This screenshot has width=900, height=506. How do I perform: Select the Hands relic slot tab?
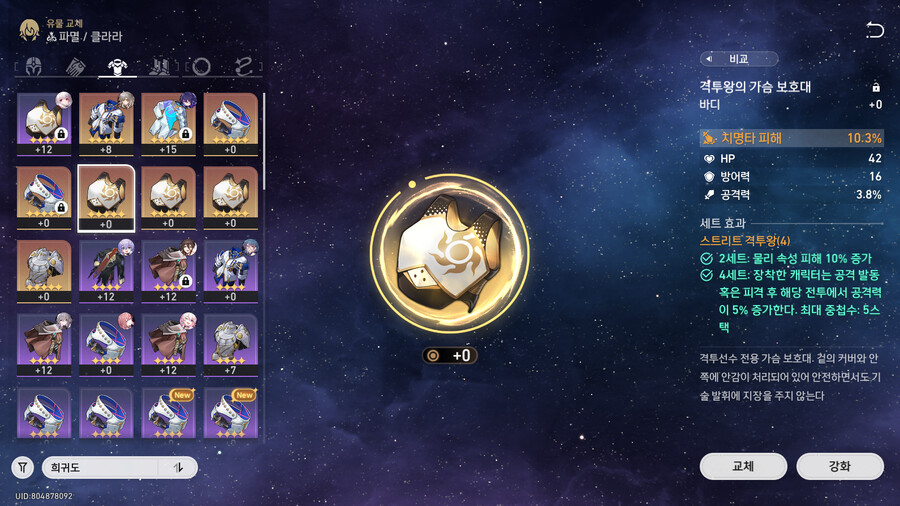point(75,67)
